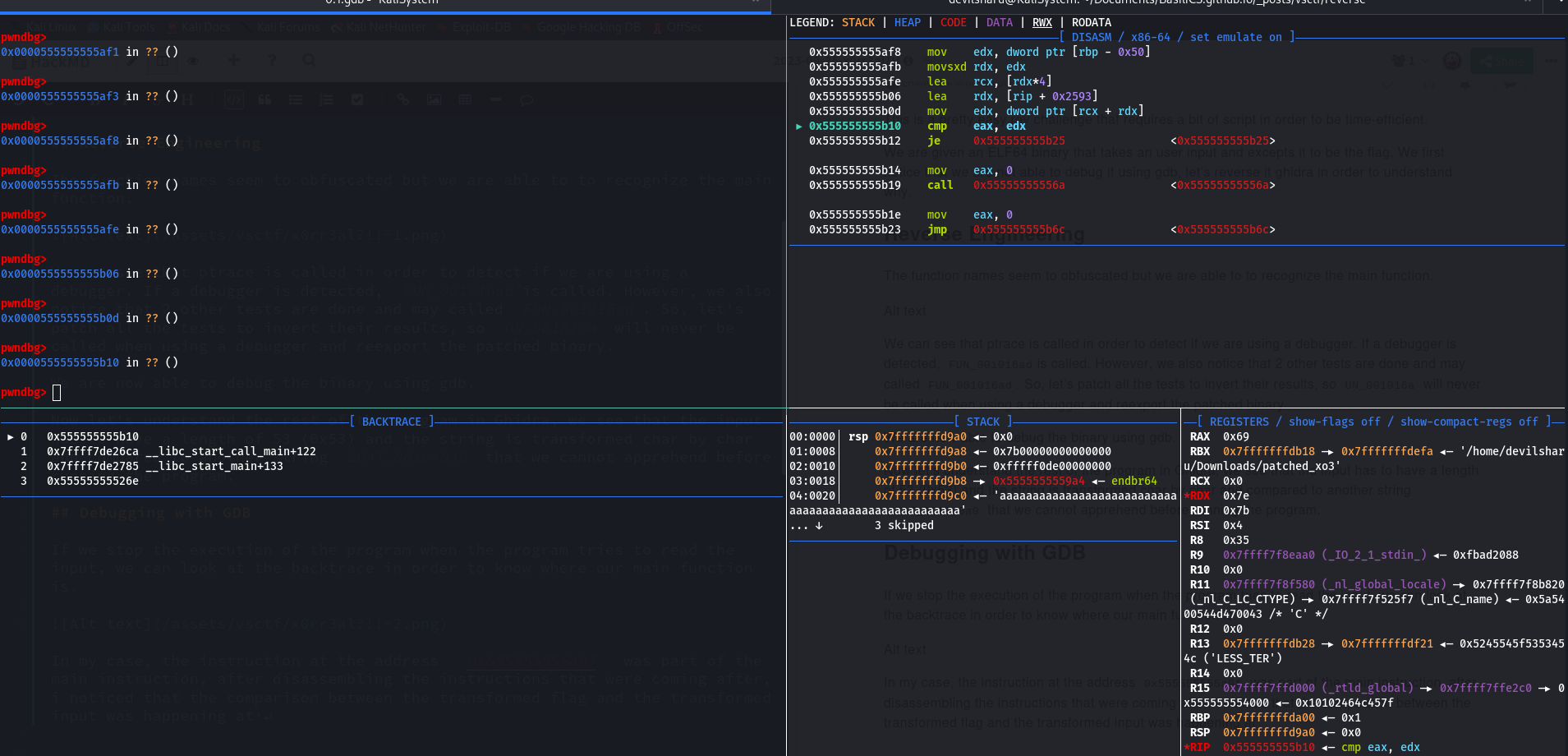Viewport: 1568px width, 756px height.
Task: Insert checklist via HackMD checkbox icon
Action: pos(357,100)
